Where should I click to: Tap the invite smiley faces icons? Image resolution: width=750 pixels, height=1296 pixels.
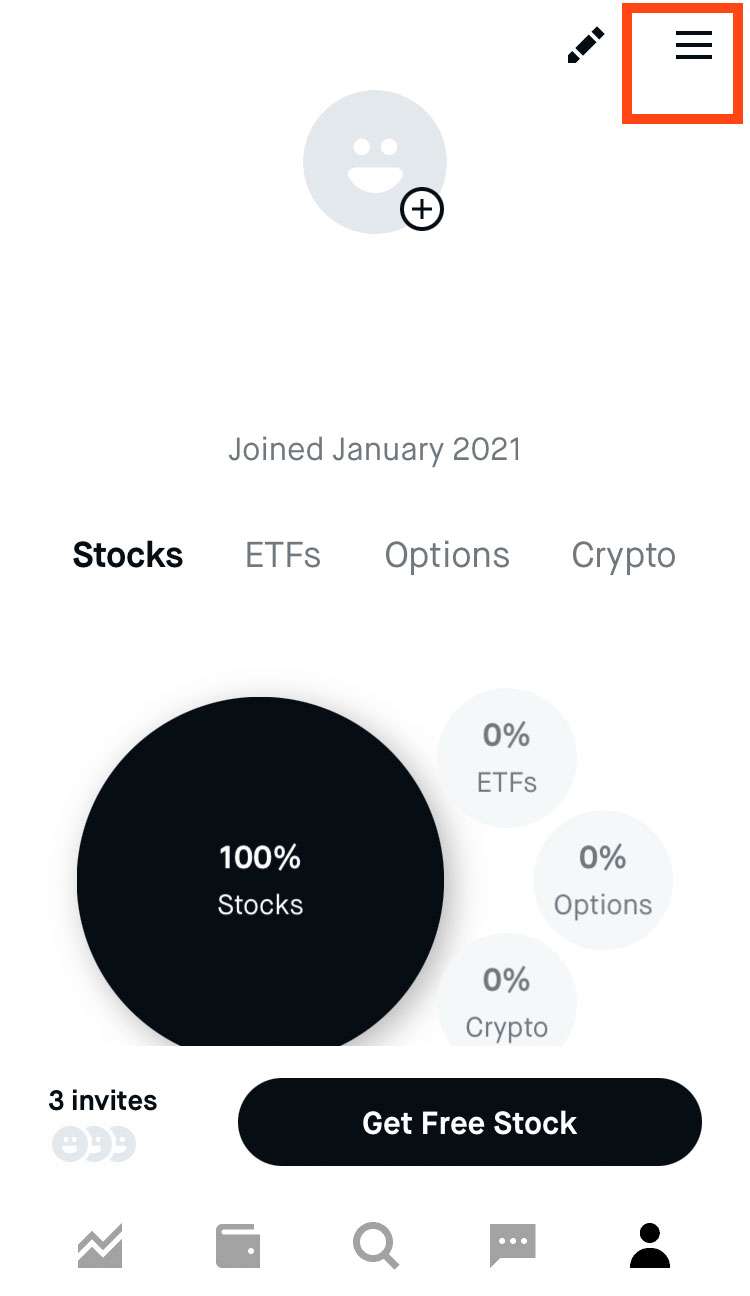point(93,1144)
